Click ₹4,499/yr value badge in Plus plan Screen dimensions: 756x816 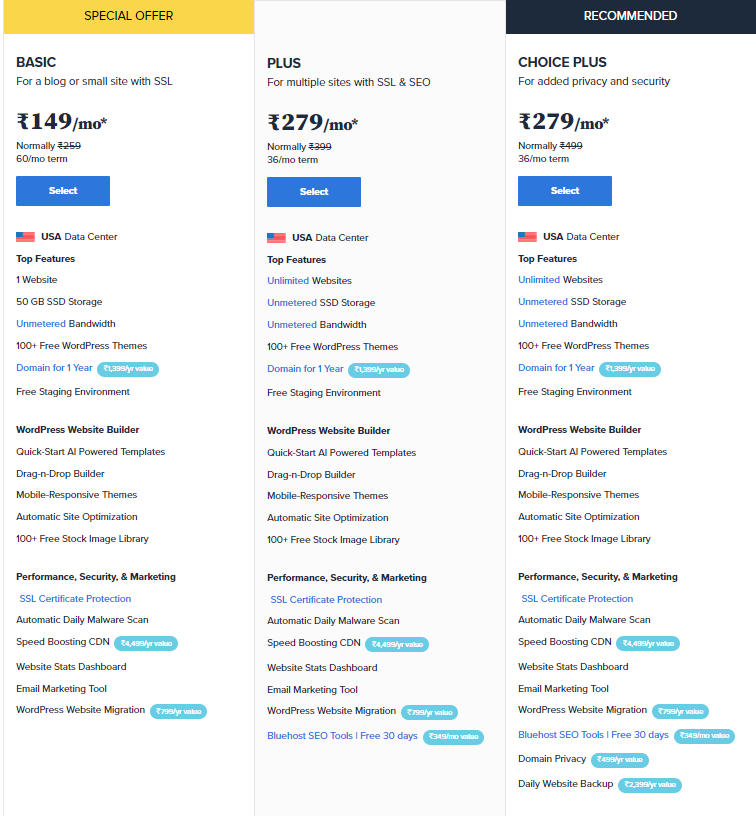[x=397, y=644]
